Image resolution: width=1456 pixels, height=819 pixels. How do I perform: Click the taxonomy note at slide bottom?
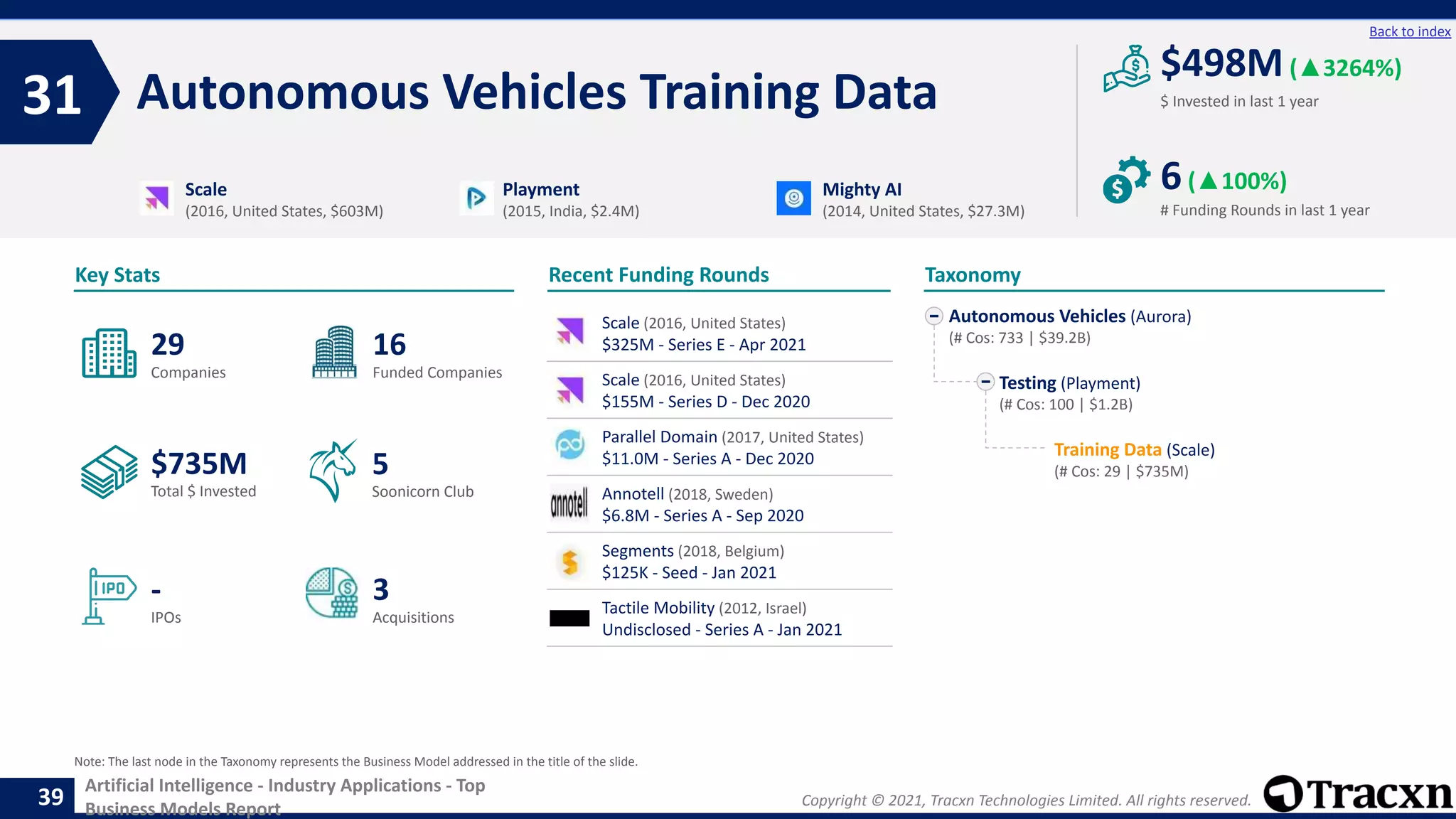pos(356,761)
